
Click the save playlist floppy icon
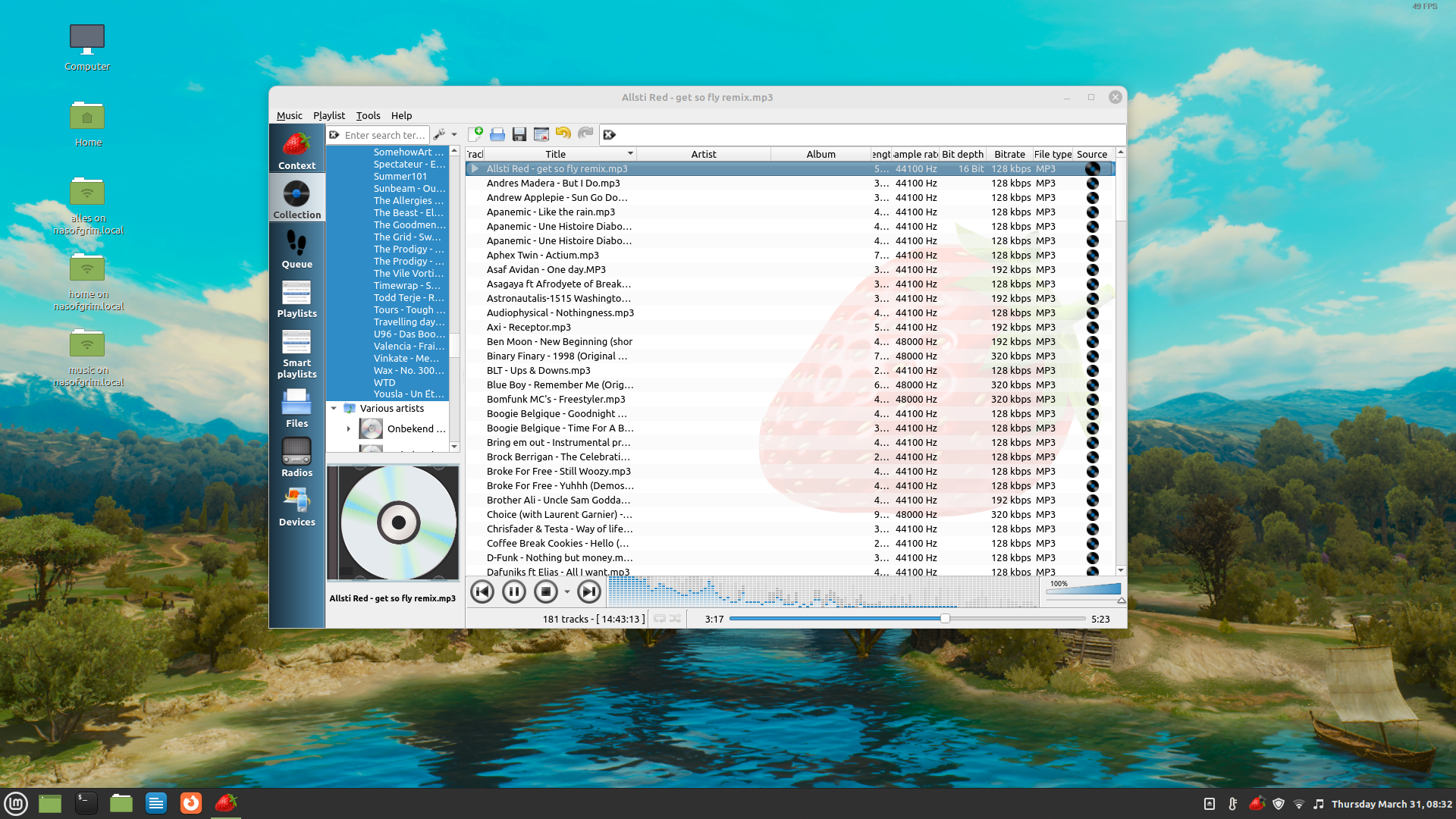coord(519,134)
